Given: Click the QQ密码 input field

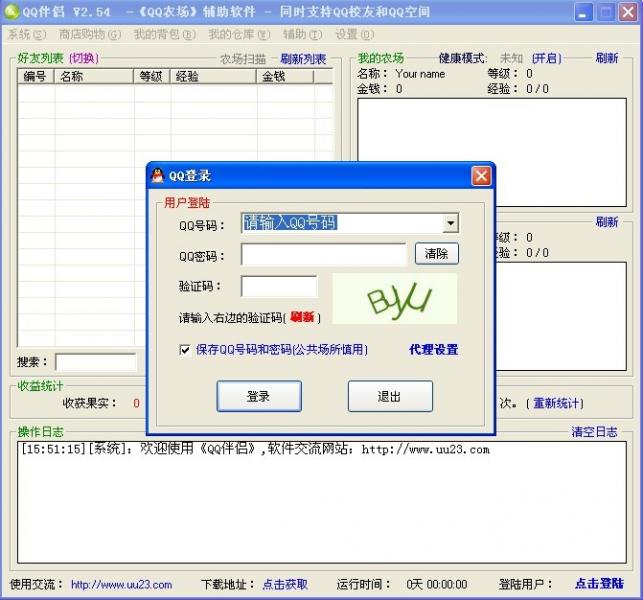Looking at the screenshot, I should point(324,255).
